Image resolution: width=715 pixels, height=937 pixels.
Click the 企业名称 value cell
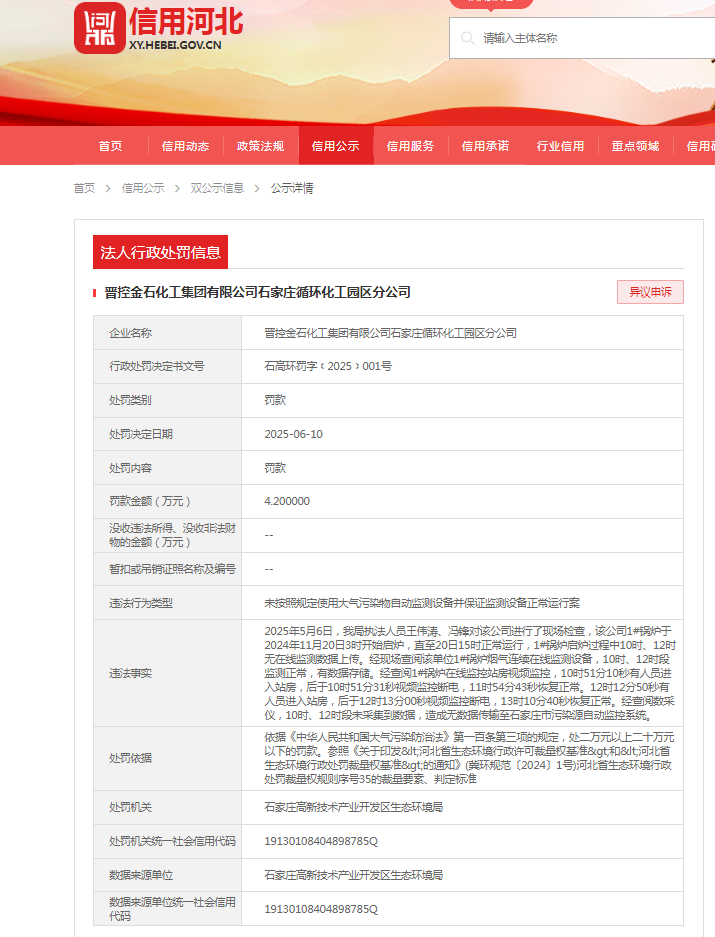click(x=462, y=333)
